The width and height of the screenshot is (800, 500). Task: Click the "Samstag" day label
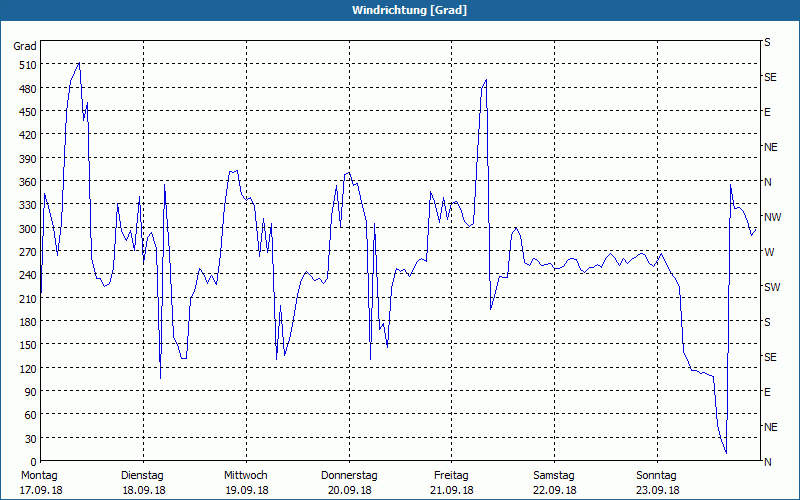[x=554, y=476]
